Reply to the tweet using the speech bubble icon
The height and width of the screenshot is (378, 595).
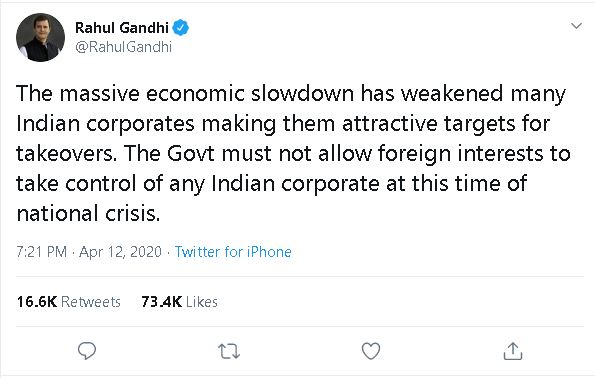click(87, 351)
